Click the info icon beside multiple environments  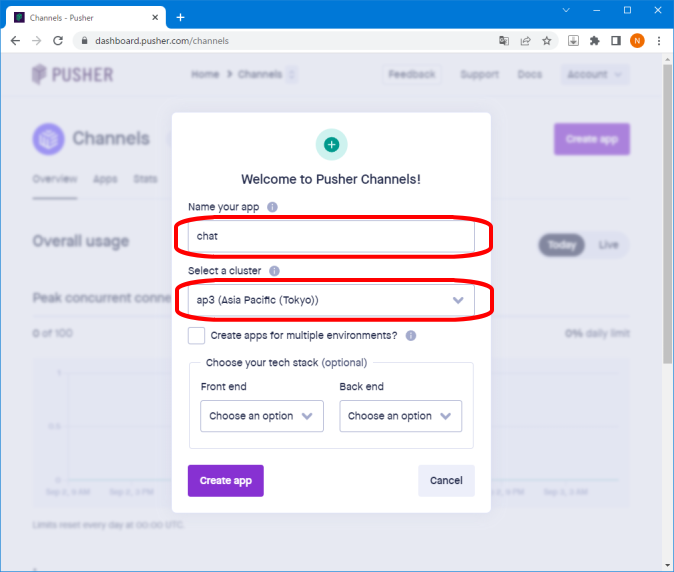pos(411,336)
